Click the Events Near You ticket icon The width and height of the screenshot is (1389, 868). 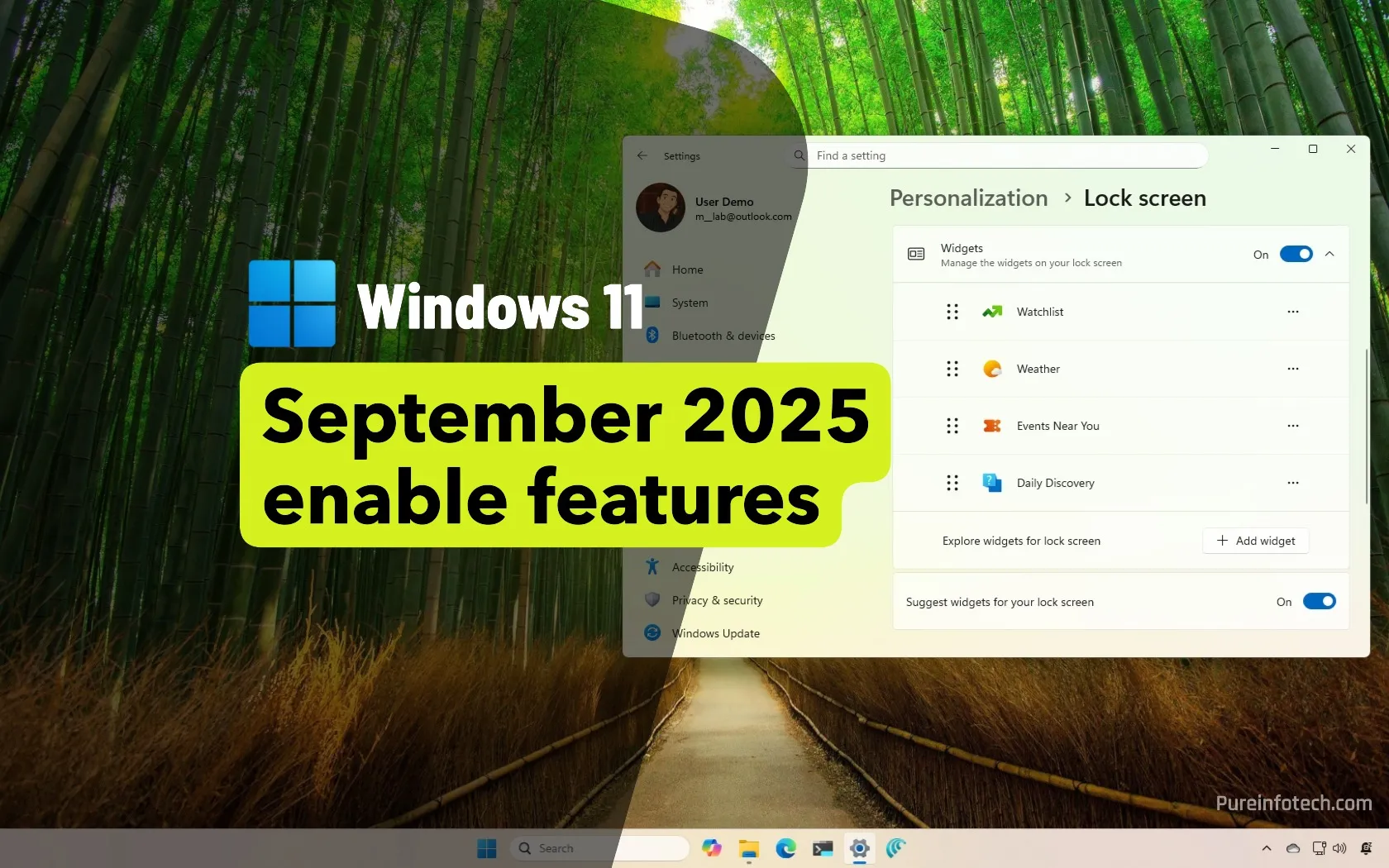[x=992, y=426]
